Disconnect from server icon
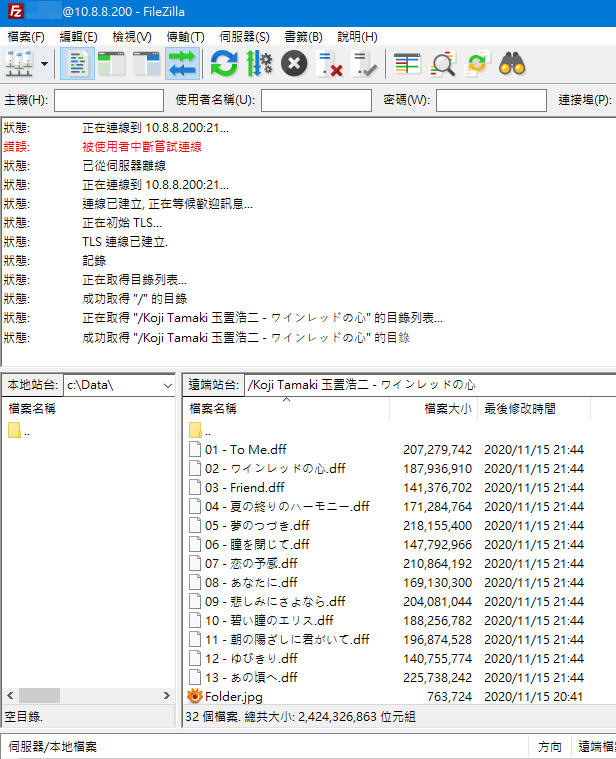This screenshot has height=759, width=616. [x=330, y=64]
